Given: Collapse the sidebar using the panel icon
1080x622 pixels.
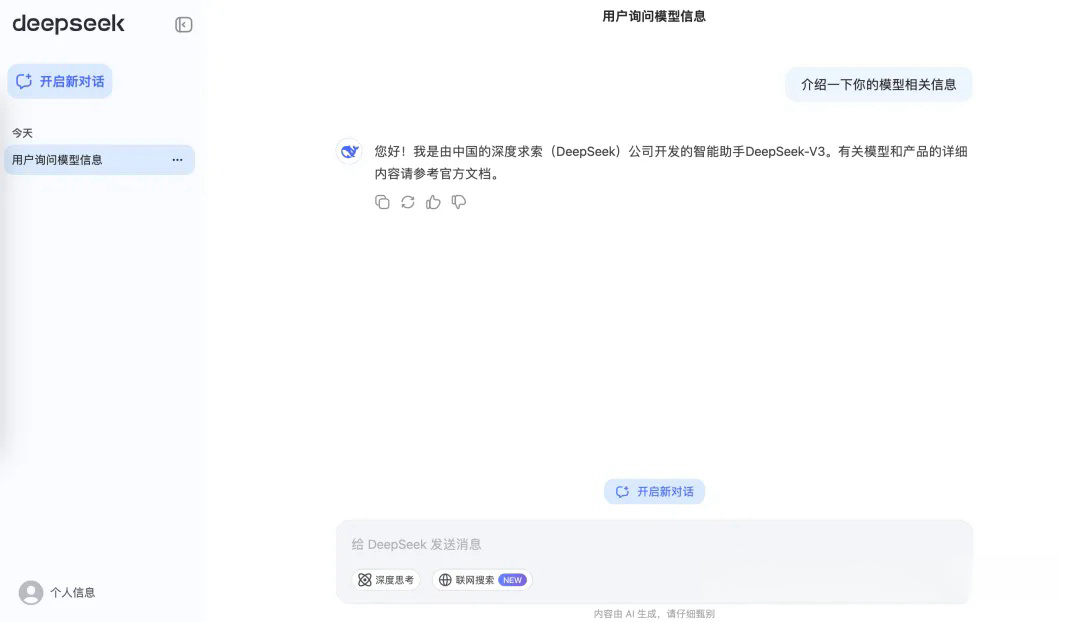Looking at the screenshot, I should (184, 25).
